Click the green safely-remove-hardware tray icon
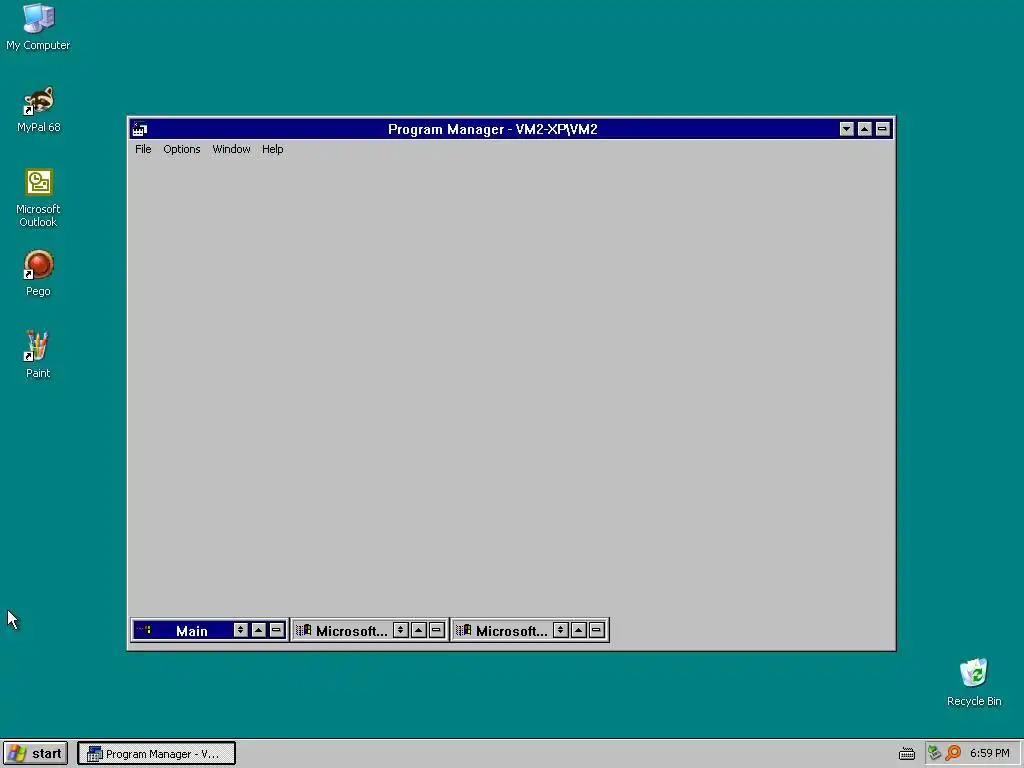The image size is (1024, 768). (934, 753)
